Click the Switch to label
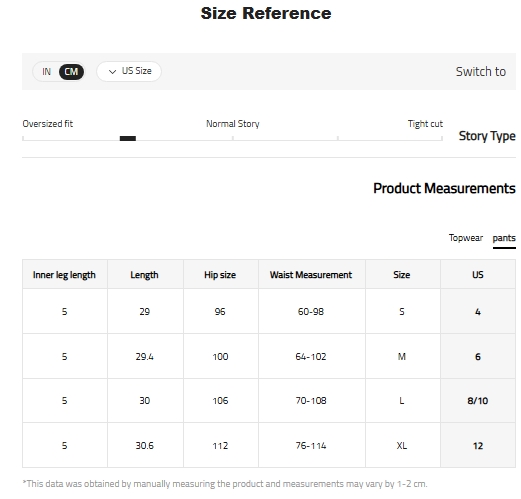 (x=481, y=72)
